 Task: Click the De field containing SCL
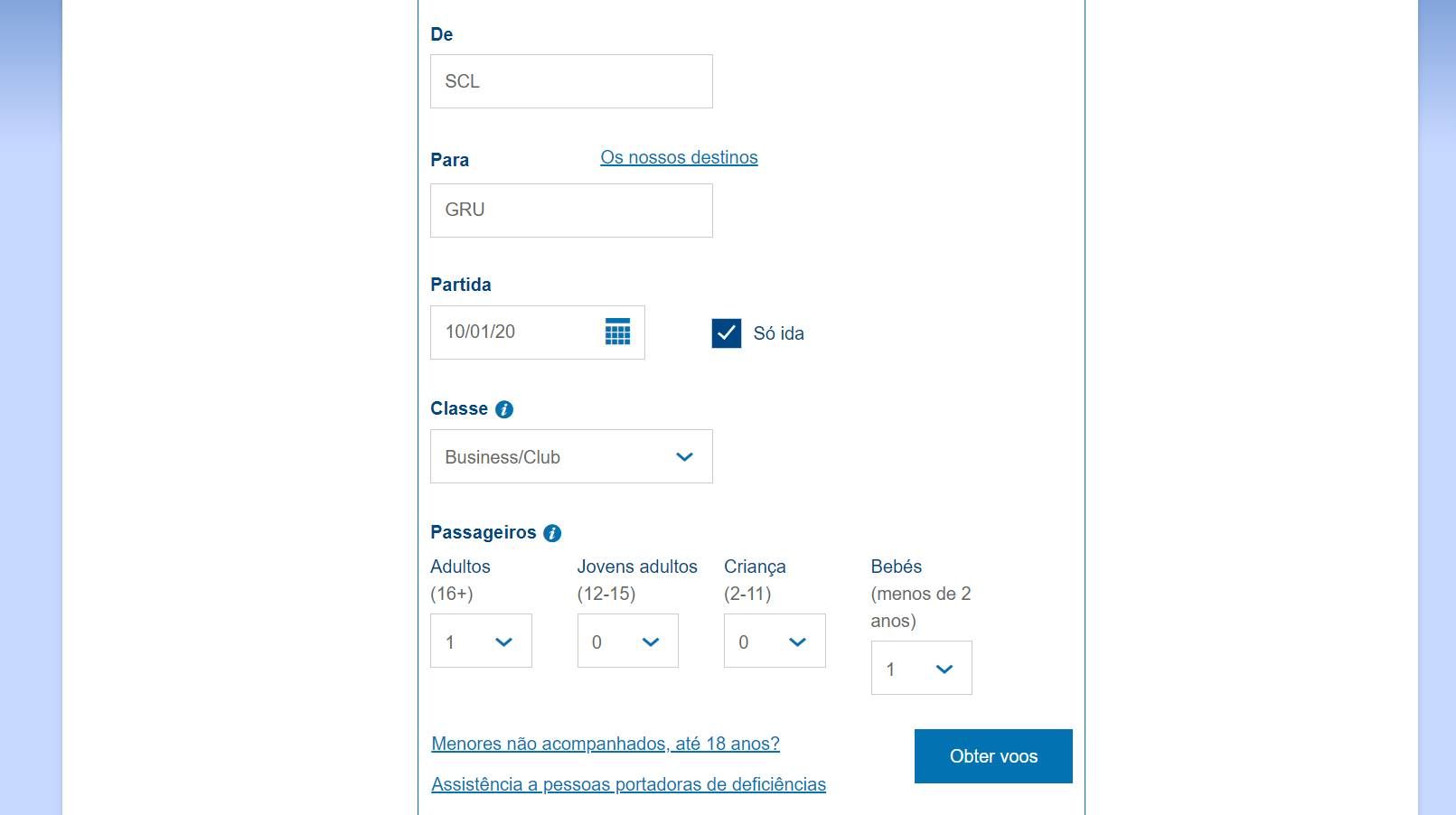coord(571,81)
